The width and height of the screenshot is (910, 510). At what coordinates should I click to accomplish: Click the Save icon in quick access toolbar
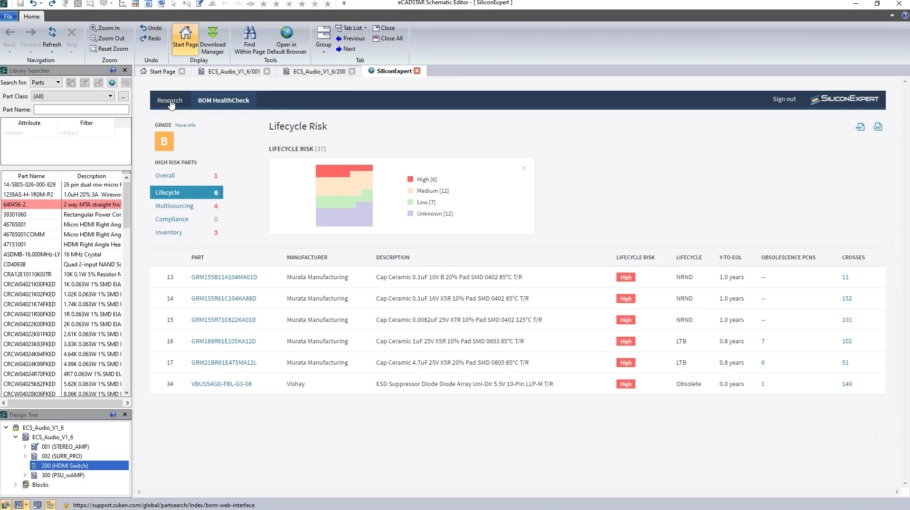[x=20, y=3]
